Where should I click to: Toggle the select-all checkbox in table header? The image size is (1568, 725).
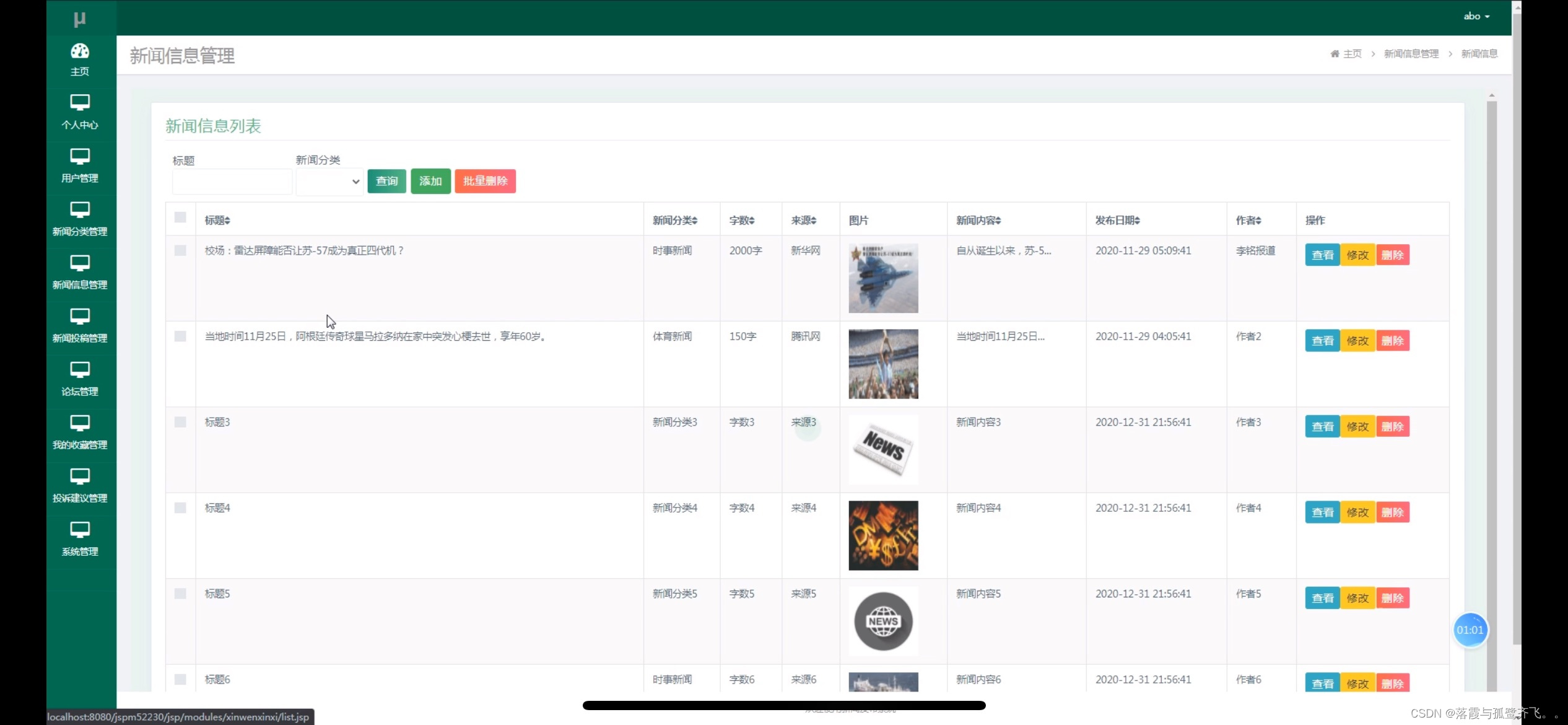[180, 217]
